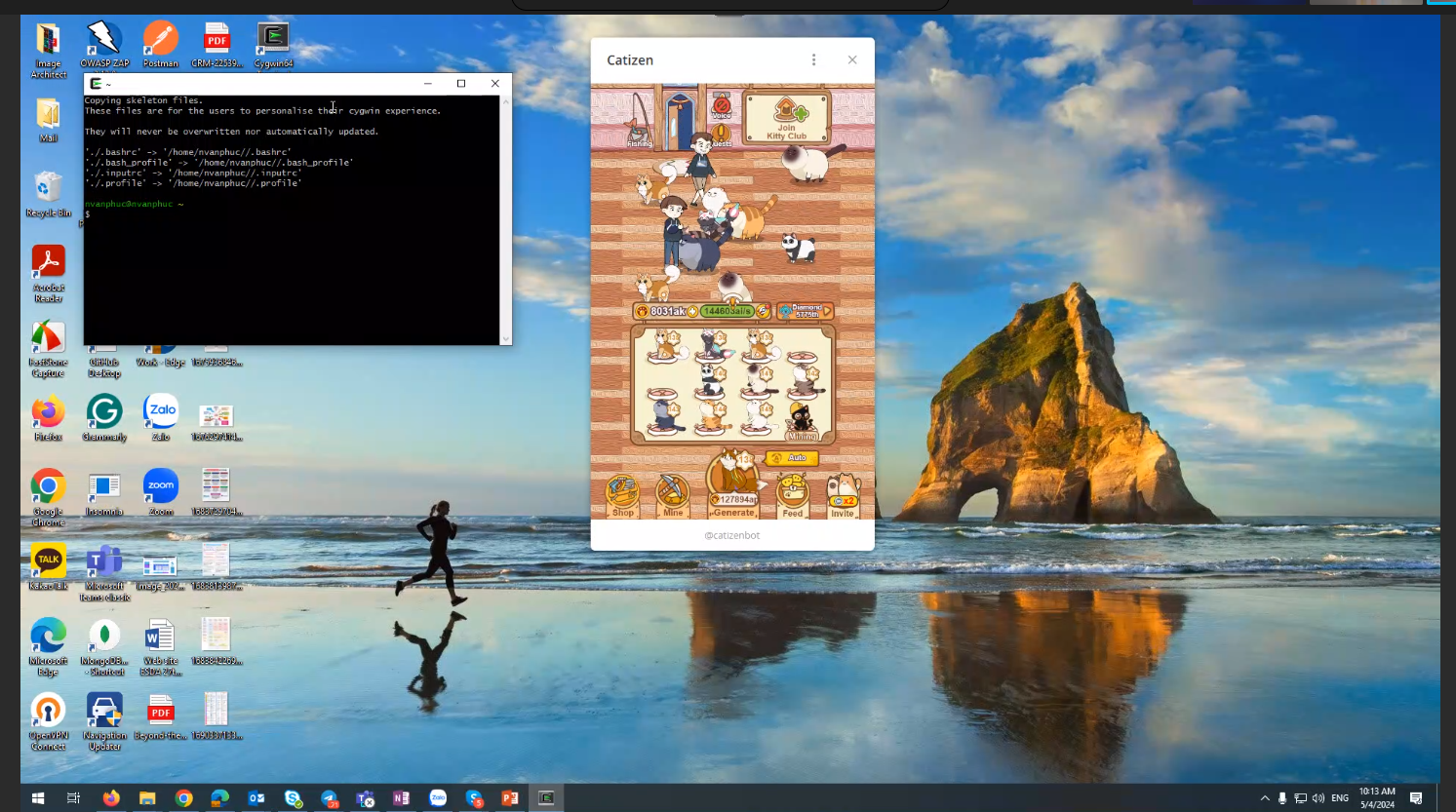1456x812 pixels.
Task: Open the Quests icon in Catizen
Action: pos(722,135)
